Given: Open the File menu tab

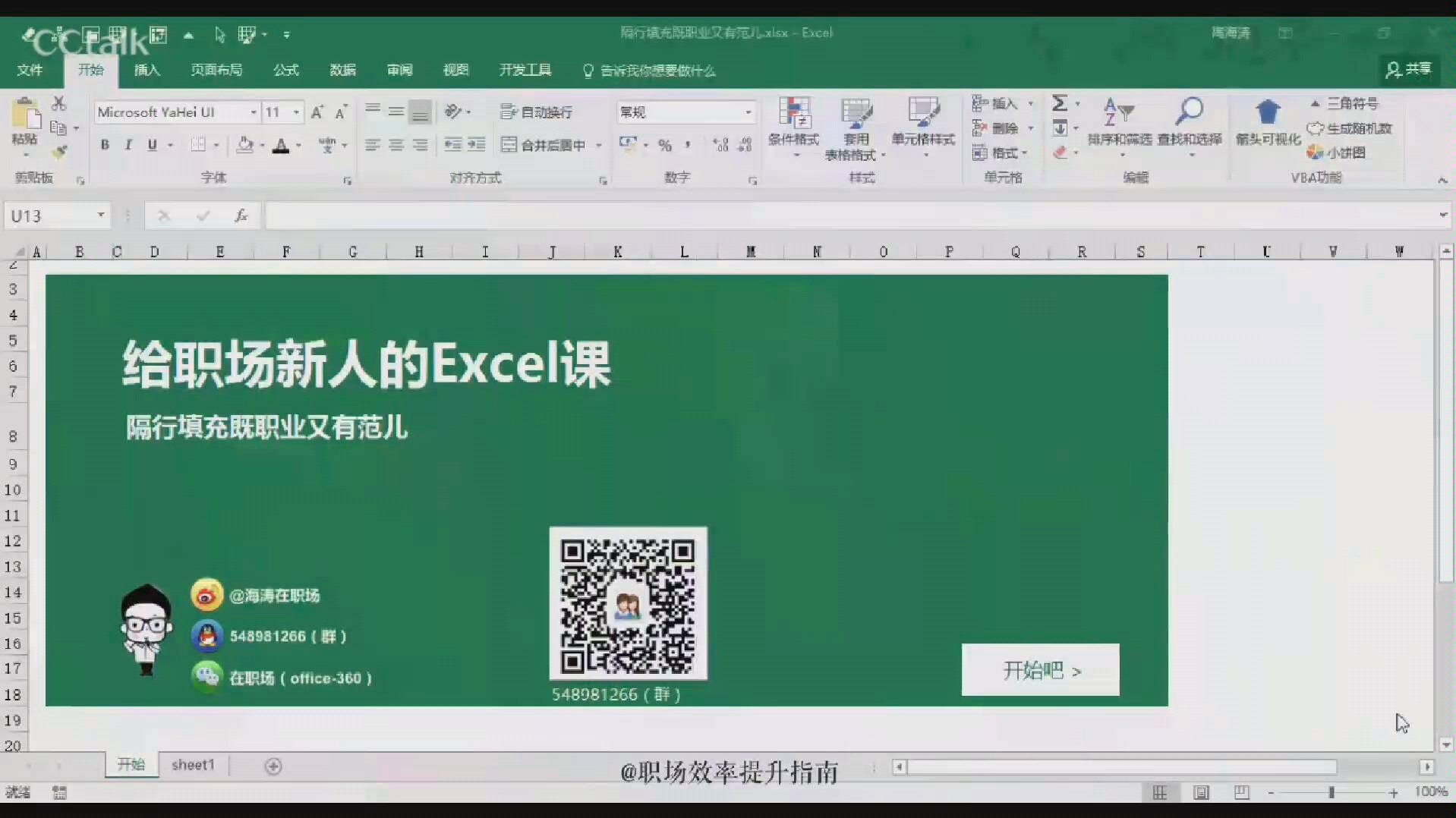Looking at the screenshot, I should (x=30, y=70).
